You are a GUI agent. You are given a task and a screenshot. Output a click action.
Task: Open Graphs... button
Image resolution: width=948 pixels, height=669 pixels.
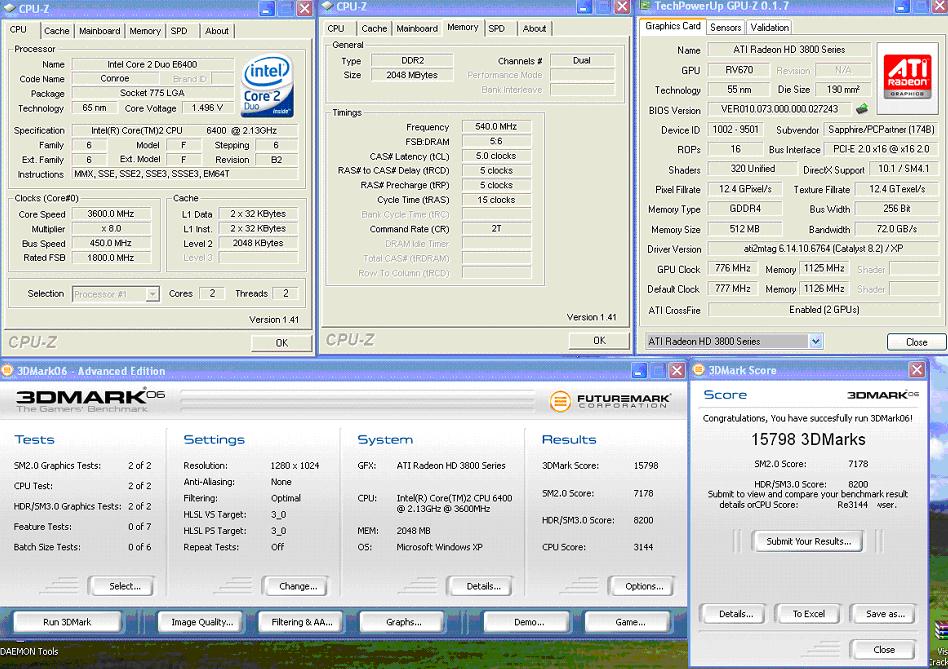coord(402,622)
